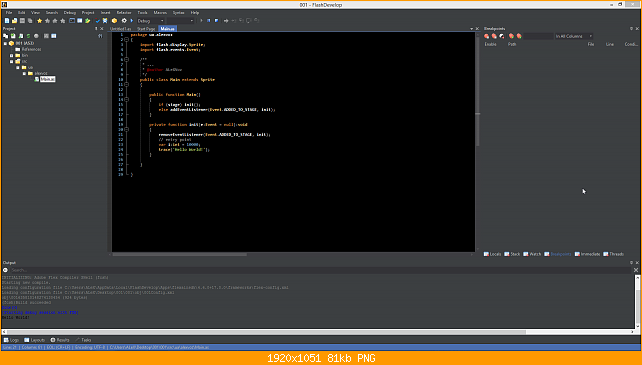Collapse the 001 (AS3) project node
The width and height of the screenshot is (642, 365).
coord(5,43)
